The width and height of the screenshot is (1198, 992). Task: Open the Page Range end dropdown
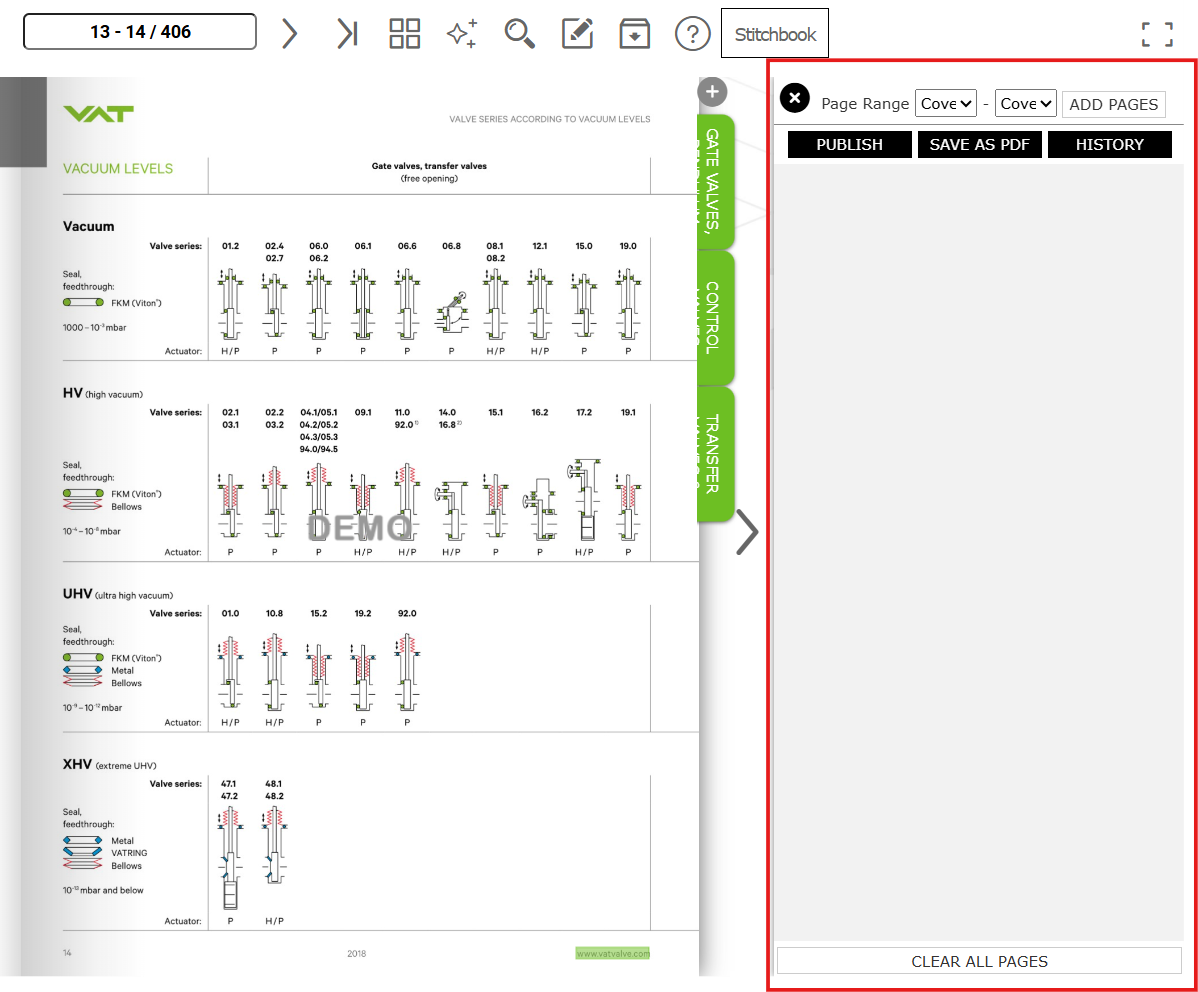1025,103
